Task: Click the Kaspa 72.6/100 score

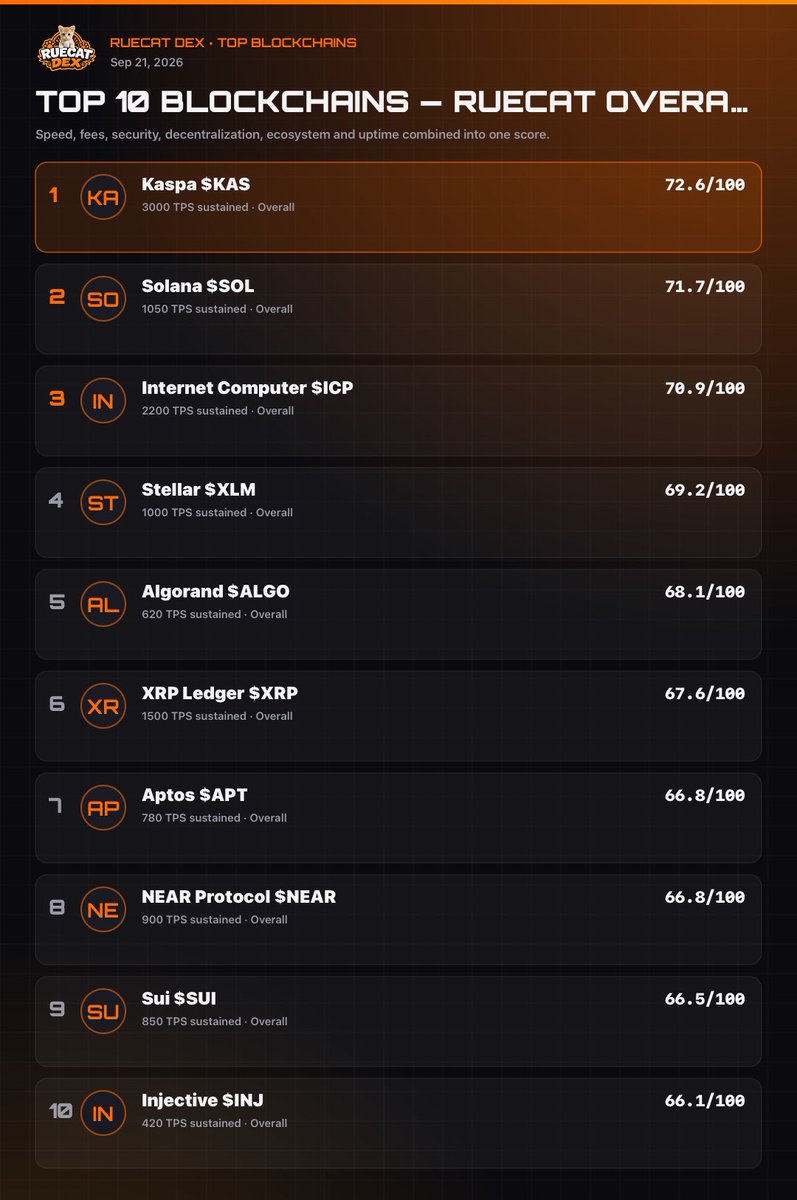Action: (705, 185)
